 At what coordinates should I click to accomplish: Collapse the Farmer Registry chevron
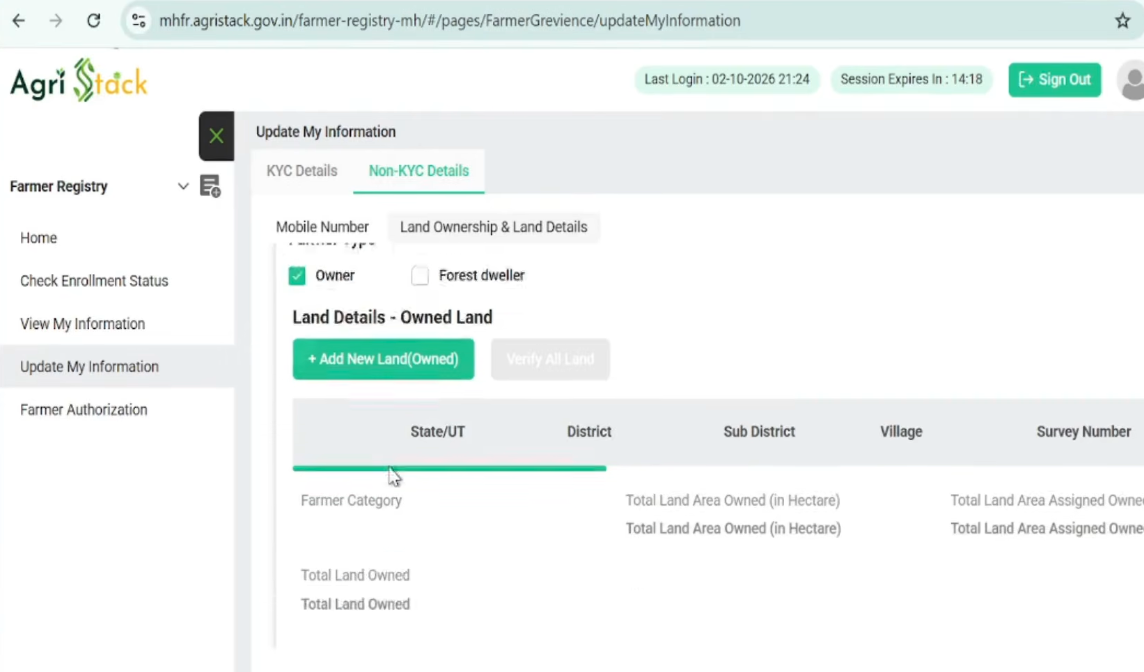(x=183, y=186)
